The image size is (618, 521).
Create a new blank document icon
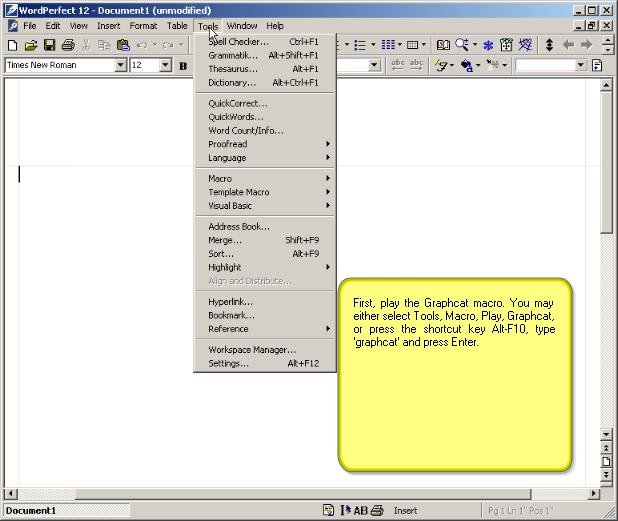coord(12,45)
